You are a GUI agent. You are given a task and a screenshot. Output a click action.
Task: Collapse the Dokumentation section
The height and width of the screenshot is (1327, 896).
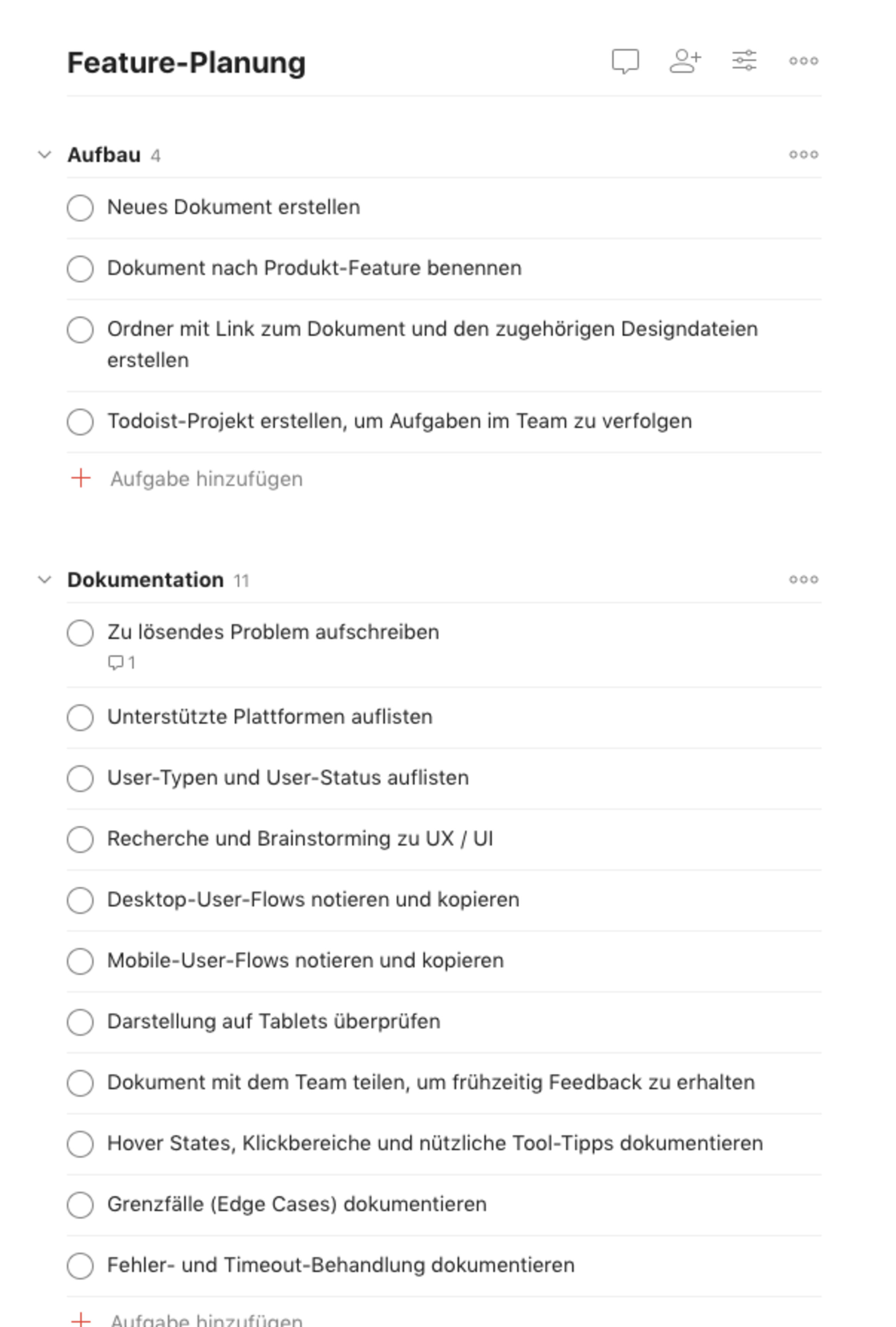pos(45,579)
